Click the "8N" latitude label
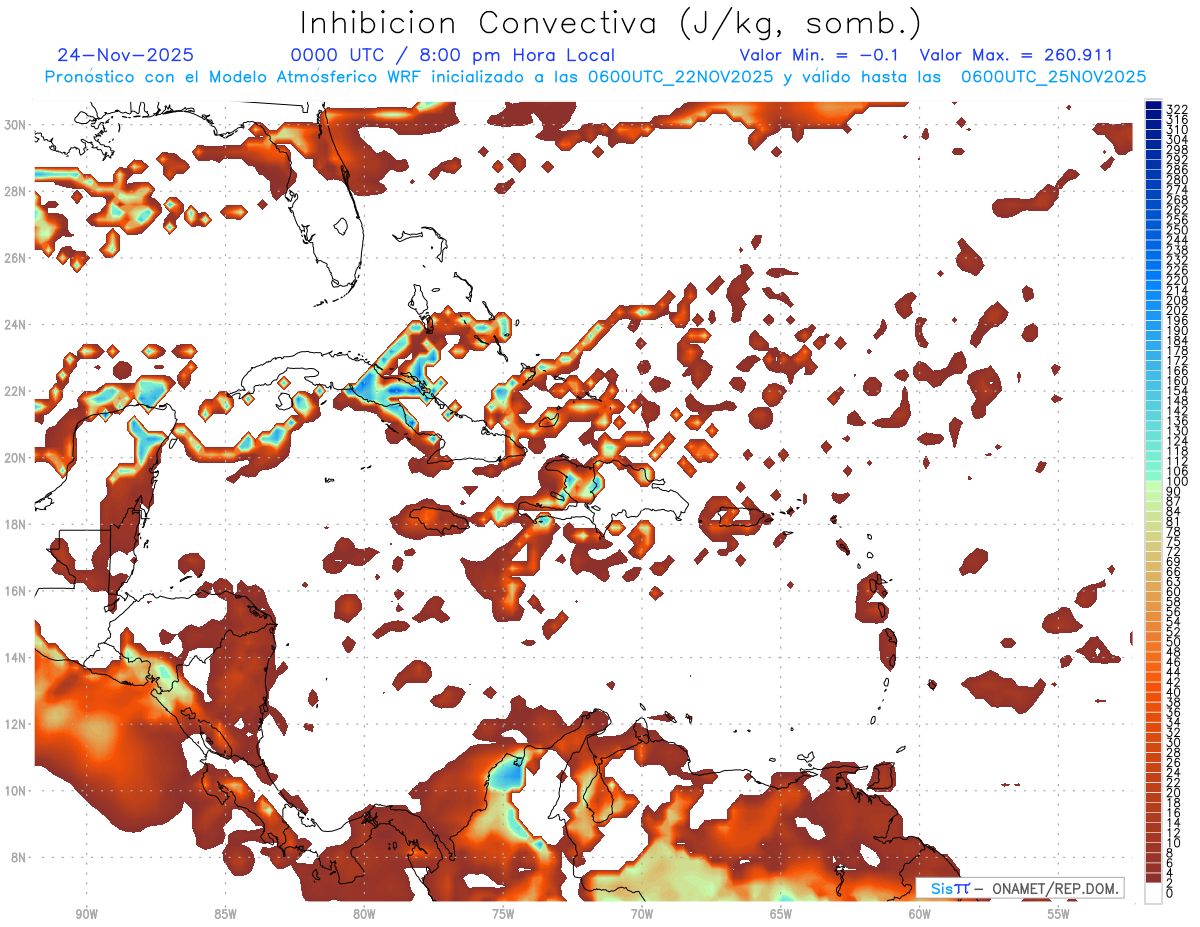 [20, 858]
